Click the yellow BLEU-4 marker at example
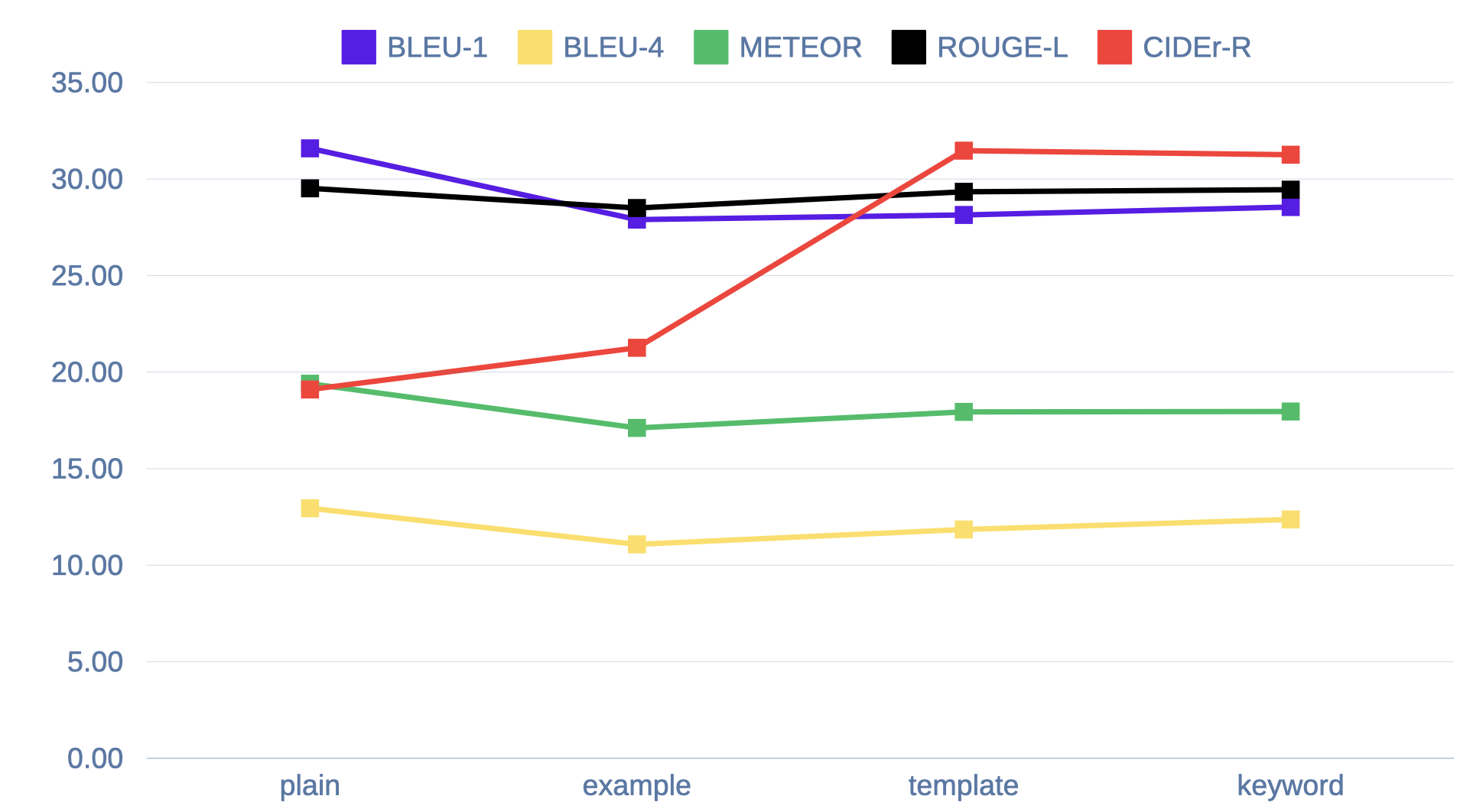 [x=636, y=544]
